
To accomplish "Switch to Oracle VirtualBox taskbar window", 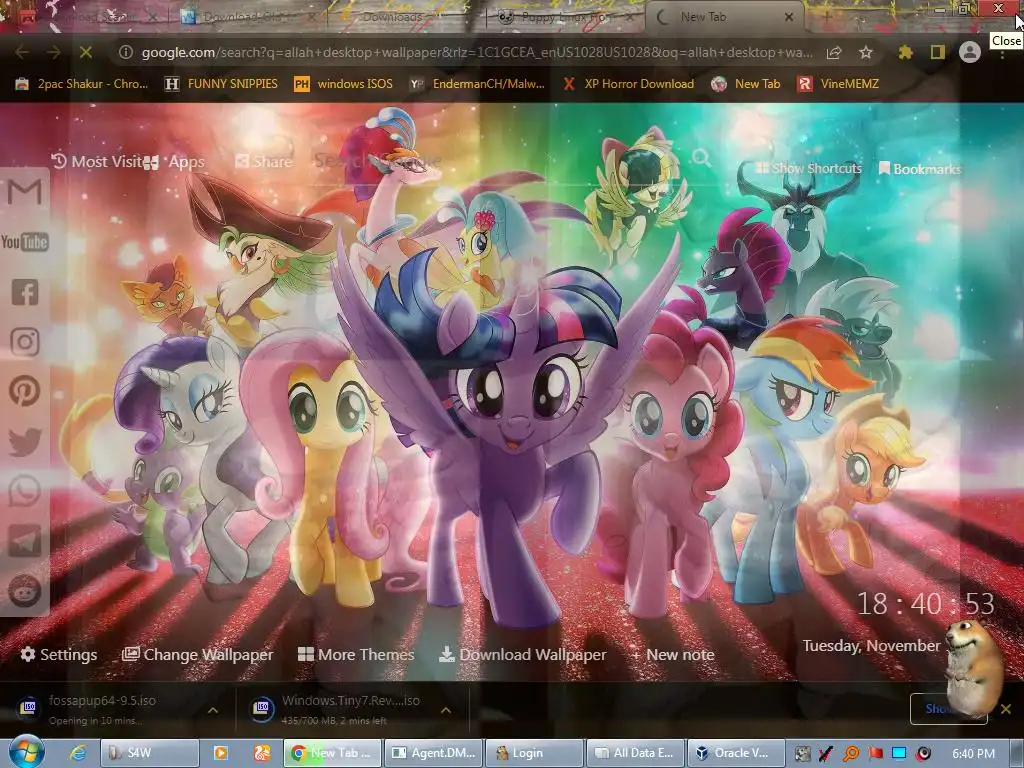I will click(736, 753).
